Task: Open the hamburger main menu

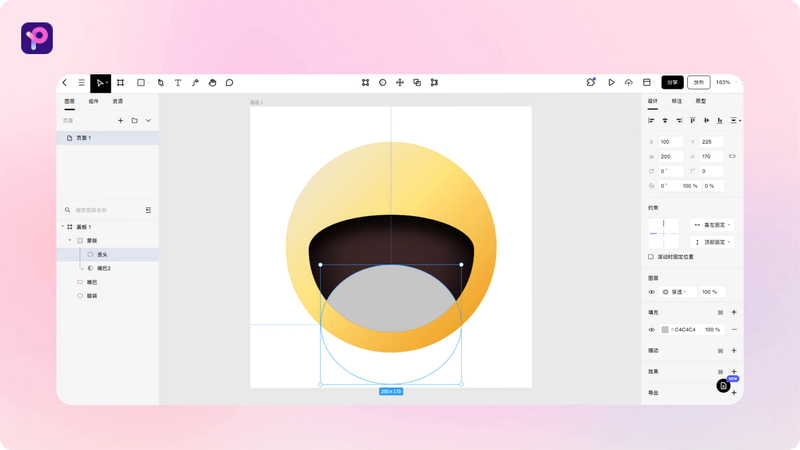Action: (82, 83)
